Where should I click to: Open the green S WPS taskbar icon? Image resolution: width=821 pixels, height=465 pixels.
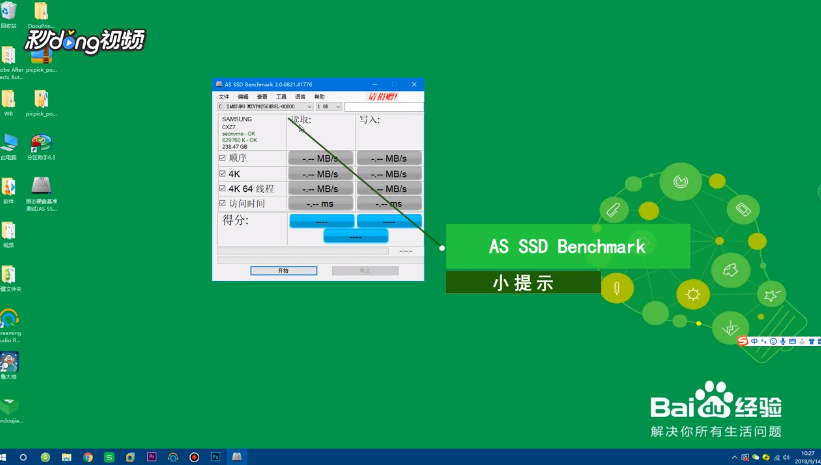pos(109,457)
